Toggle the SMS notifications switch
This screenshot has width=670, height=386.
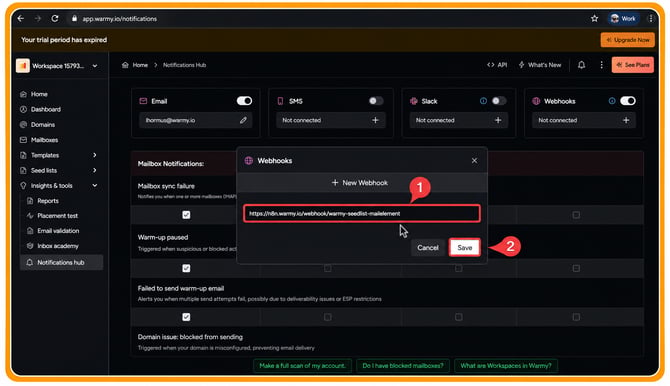click(376, 101)
